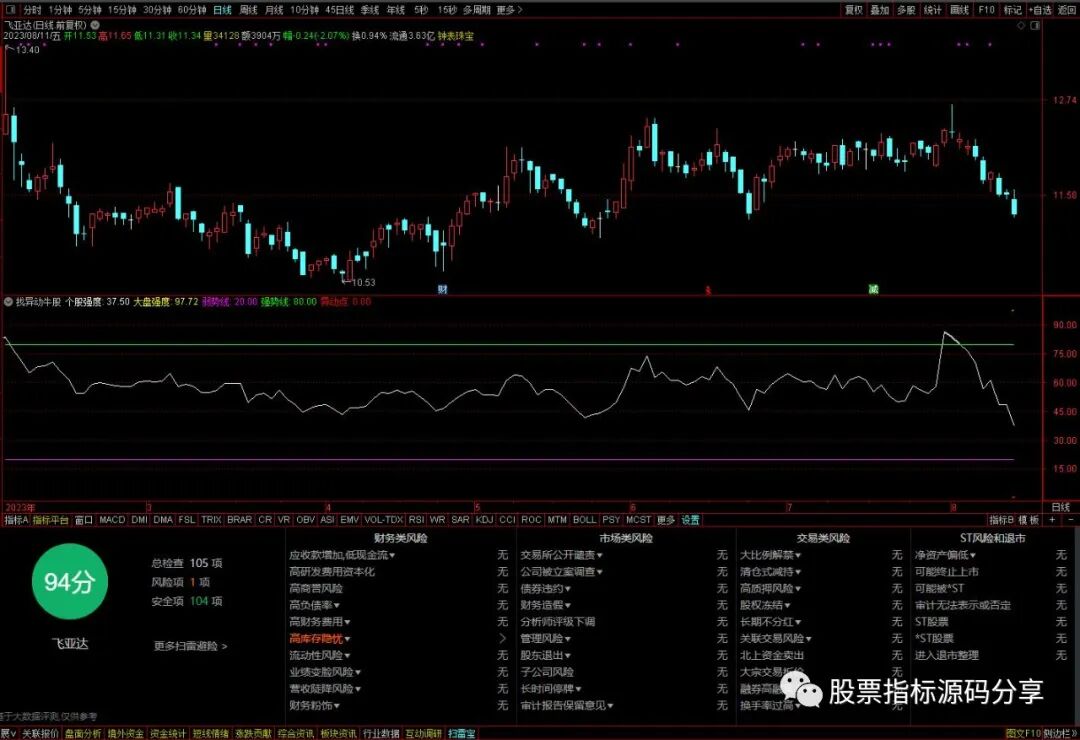Select the 月线 monthly period
The width and height of the screenshot is (1080, 740).
[274, 10]
